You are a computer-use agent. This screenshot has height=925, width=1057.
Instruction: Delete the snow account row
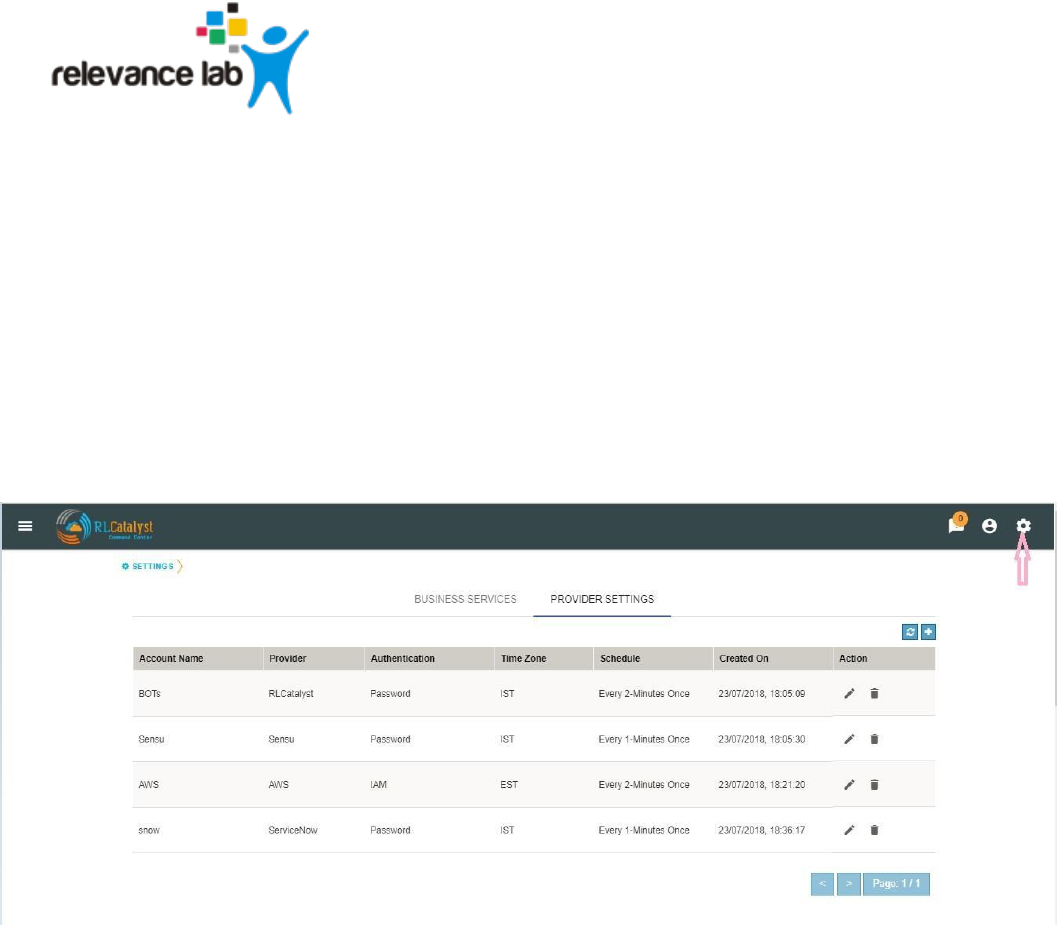tap(874, 830)
